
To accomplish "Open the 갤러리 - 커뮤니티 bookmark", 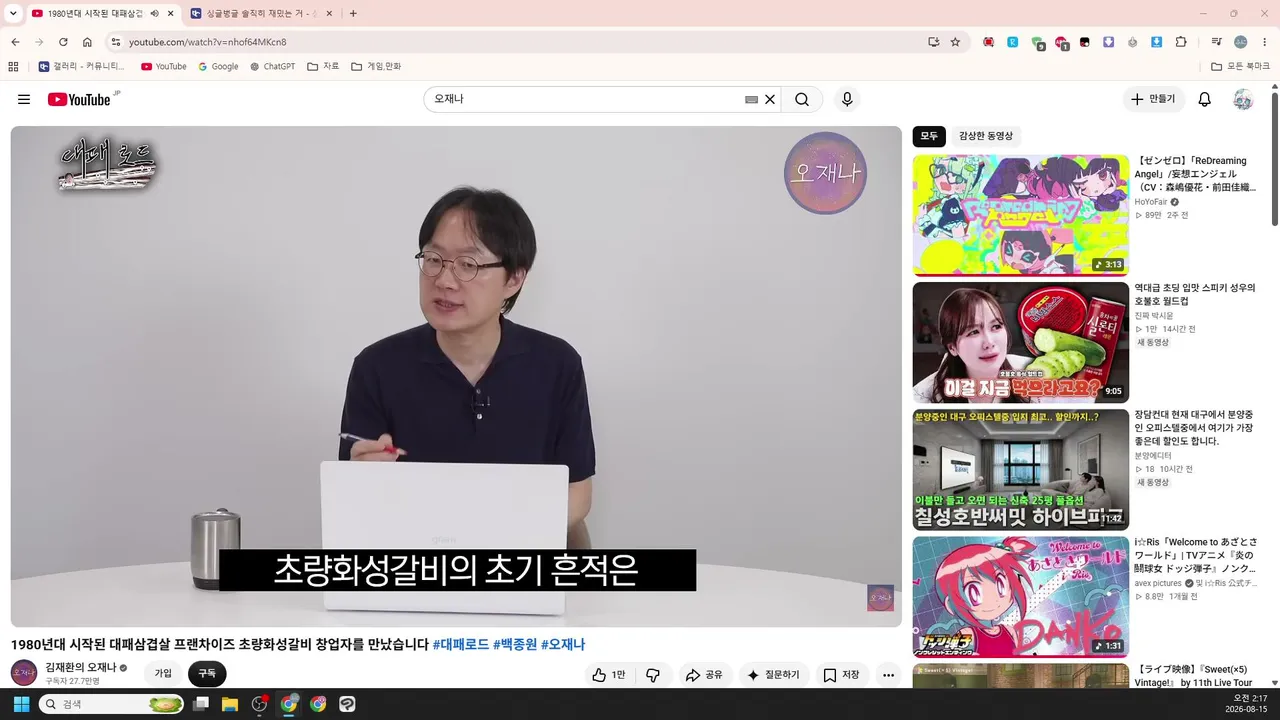I will tap(82, 67).
